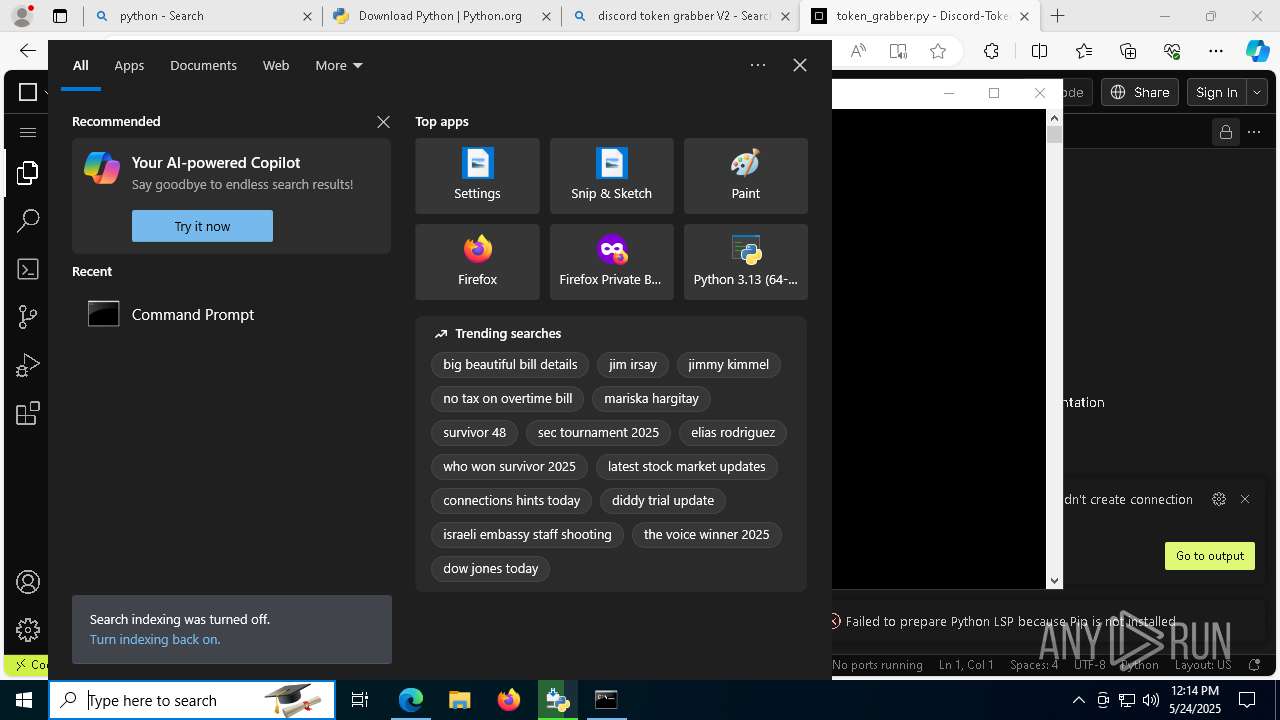Expand the More search filter dropdown
Screen dimensions: 1280x720
click(x=339, y=65)
